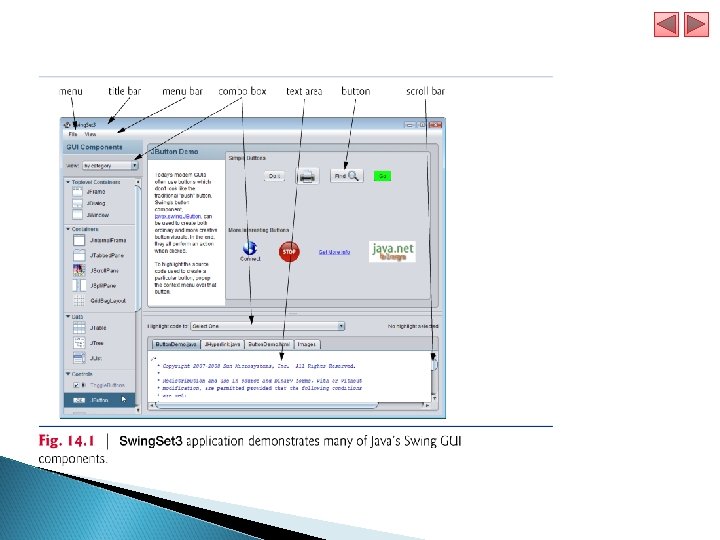Open the 'Select One' highlight code combo box

pos(268,326)
